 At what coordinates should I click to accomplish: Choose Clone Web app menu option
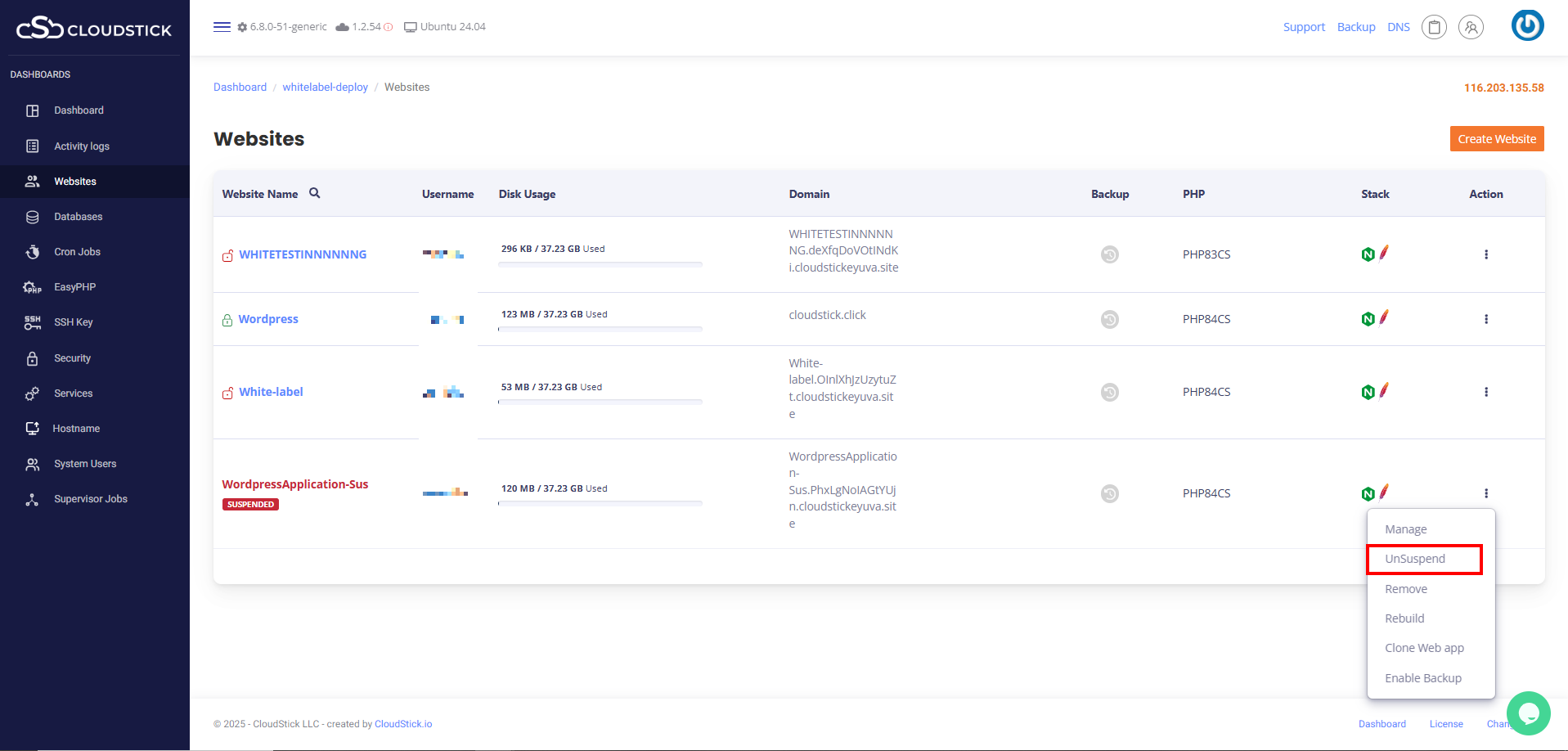pyautogui.click(x=1424, y=648)
